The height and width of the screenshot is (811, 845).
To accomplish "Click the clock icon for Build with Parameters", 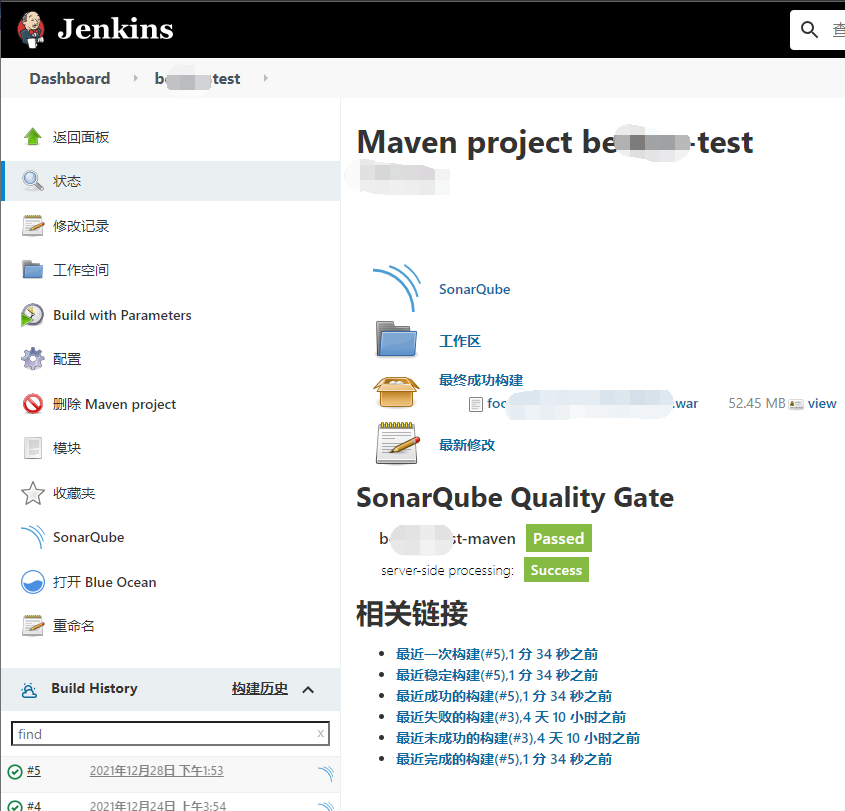I will pyautogui.click(x=32, y=315).
